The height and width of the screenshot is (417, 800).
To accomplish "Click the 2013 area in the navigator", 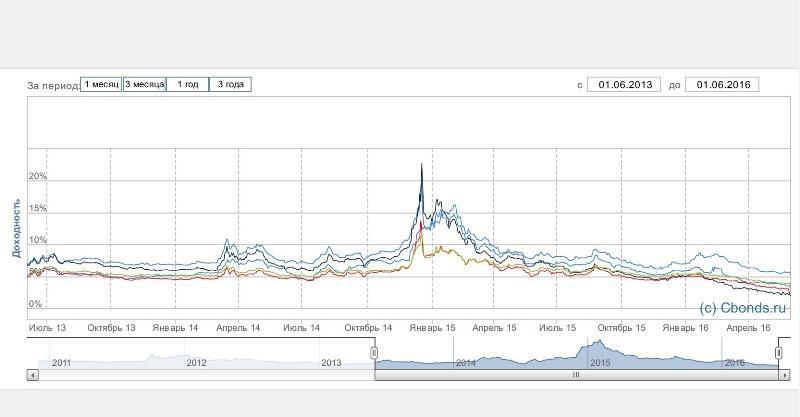I will (x=331, y=363).
